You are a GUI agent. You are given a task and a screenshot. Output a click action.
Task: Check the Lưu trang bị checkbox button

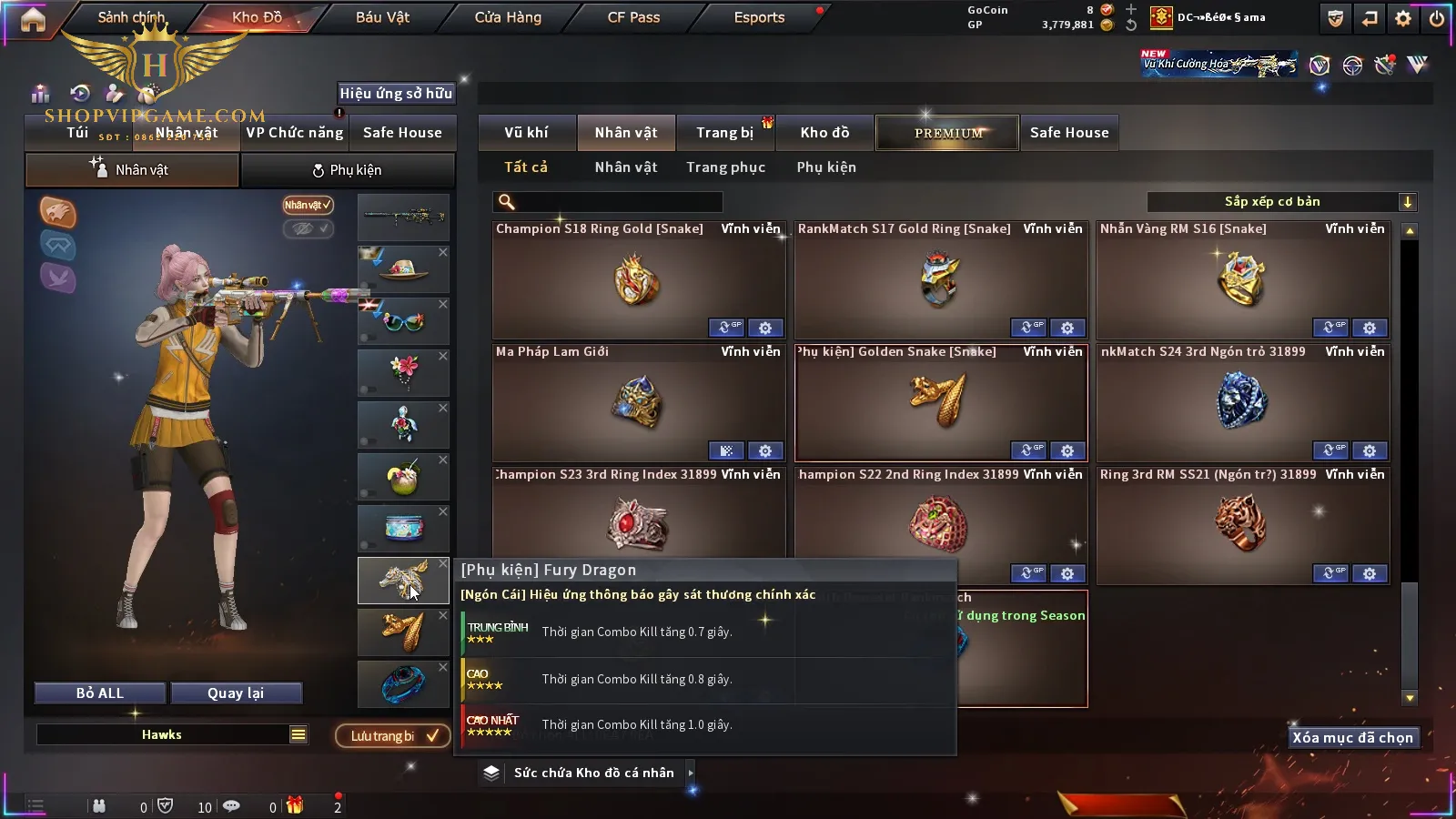click(392, 735)
